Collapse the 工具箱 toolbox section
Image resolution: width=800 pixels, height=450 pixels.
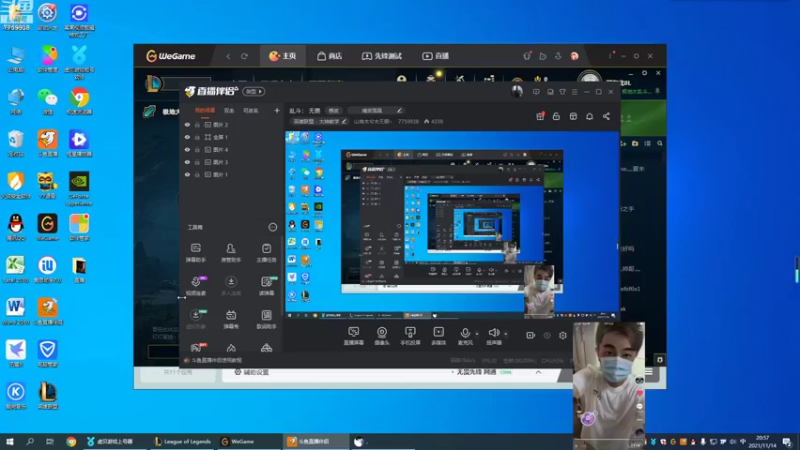click(x=273, y=227)
